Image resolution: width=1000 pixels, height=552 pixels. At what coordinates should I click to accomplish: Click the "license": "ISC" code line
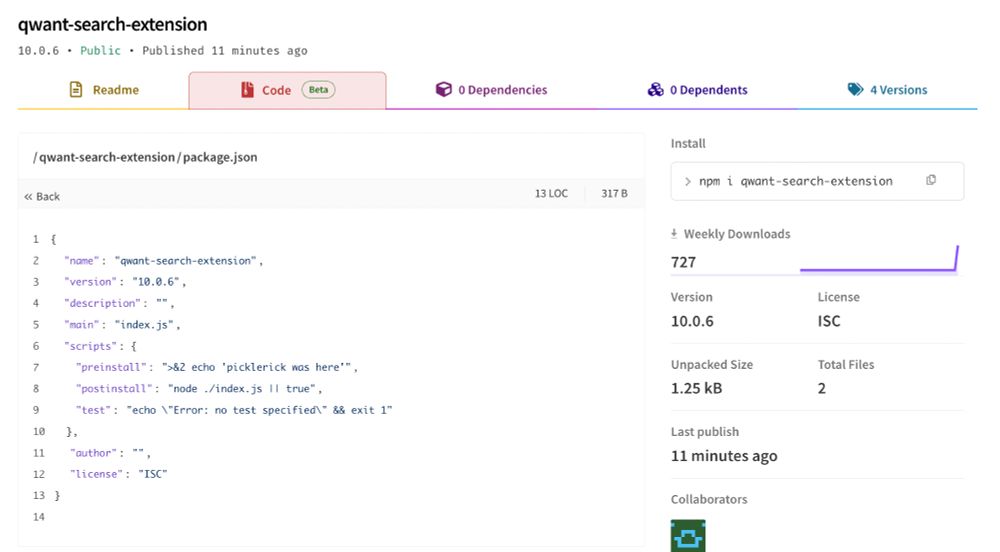coord(119,474)
